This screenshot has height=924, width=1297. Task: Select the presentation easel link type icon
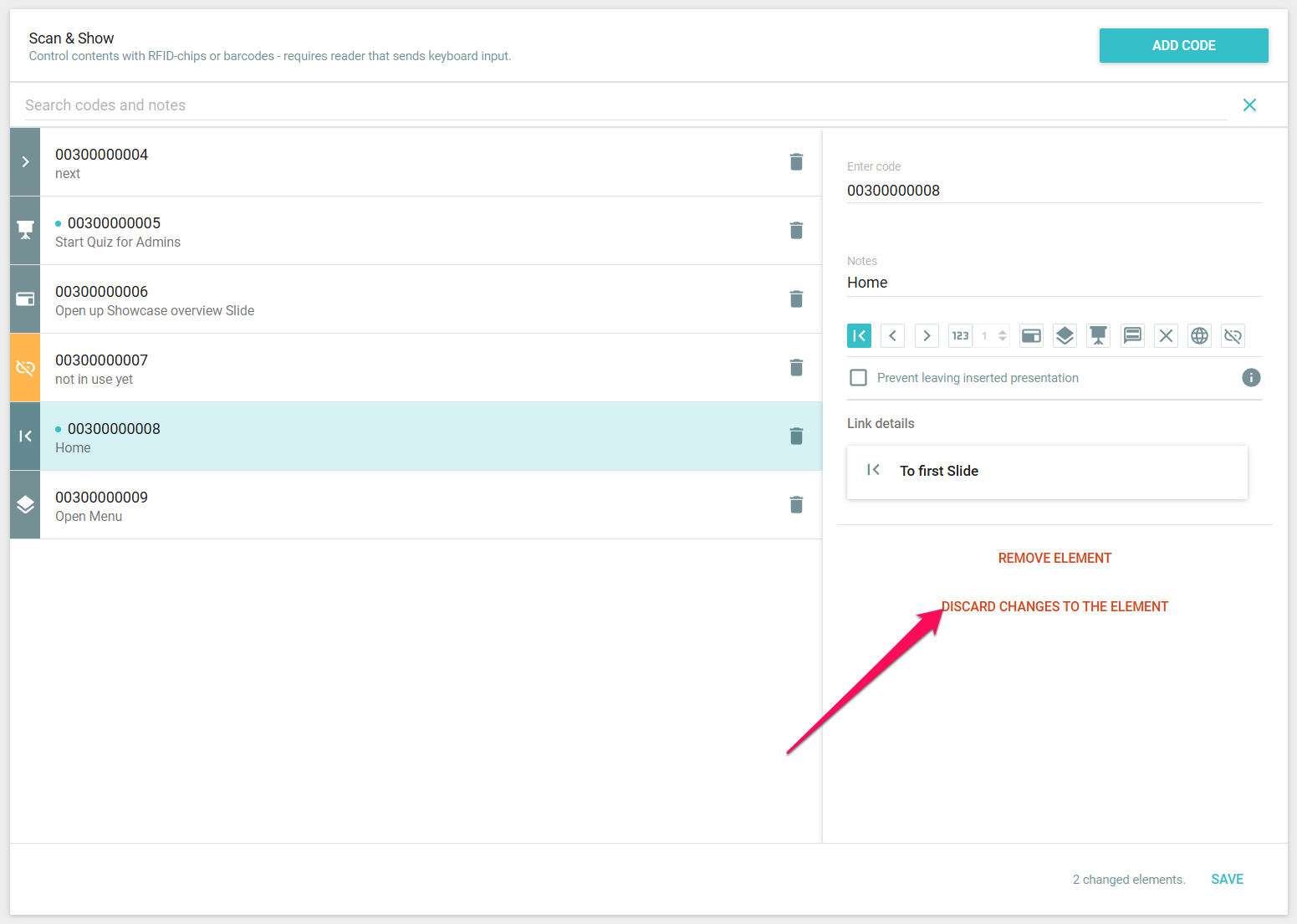1098,335
